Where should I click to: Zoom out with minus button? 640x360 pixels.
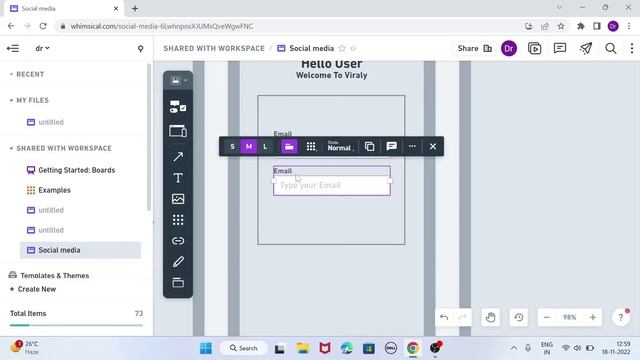tap(547, 318)
